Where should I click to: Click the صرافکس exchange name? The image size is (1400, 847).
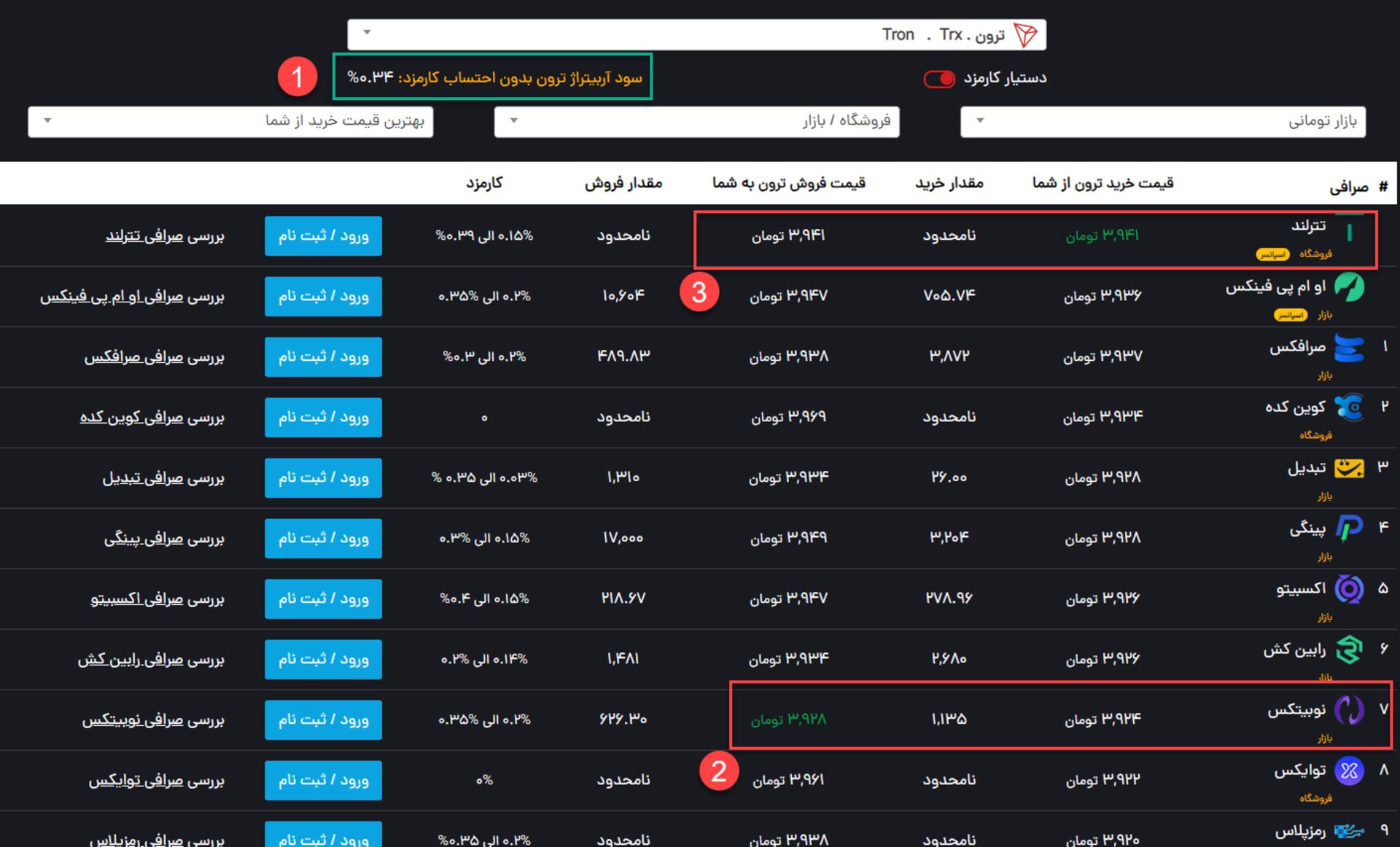click(1297, 347)
